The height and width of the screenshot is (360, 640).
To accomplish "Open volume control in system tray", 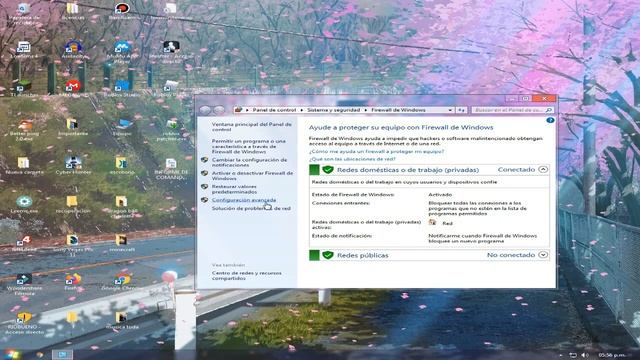I will [x=585, y=355].
